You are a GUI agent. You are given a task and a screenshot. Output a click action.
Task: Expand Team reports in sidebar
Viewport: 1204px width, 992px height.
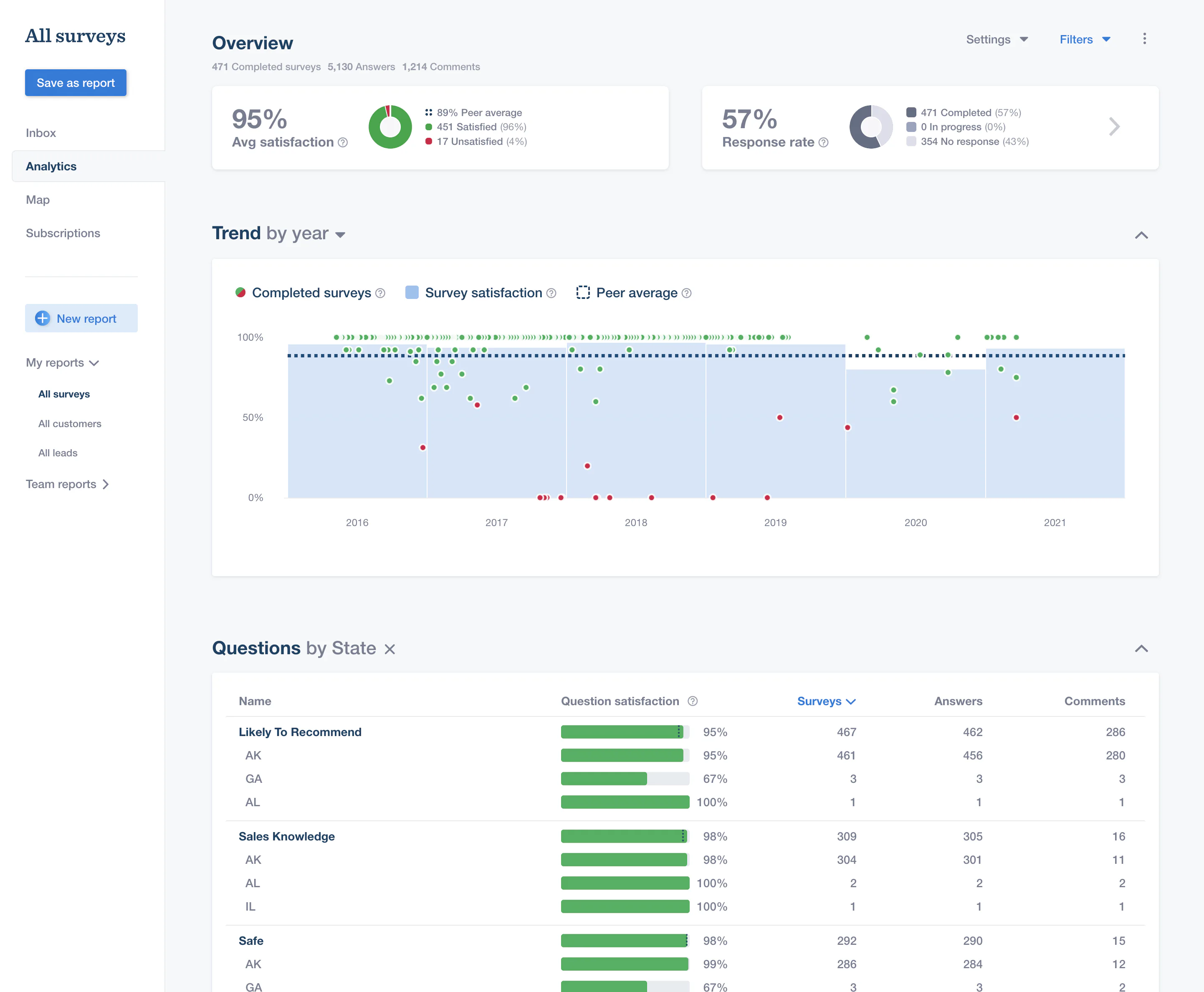click(68, 484)
